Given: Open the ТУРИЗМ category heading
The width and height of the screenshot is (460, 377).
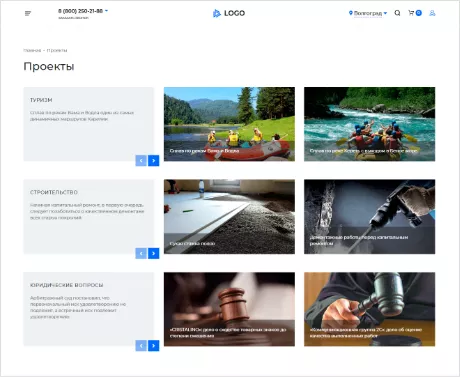Looking at the screenshot, I should pyautogui.click(x=41, y=100).
